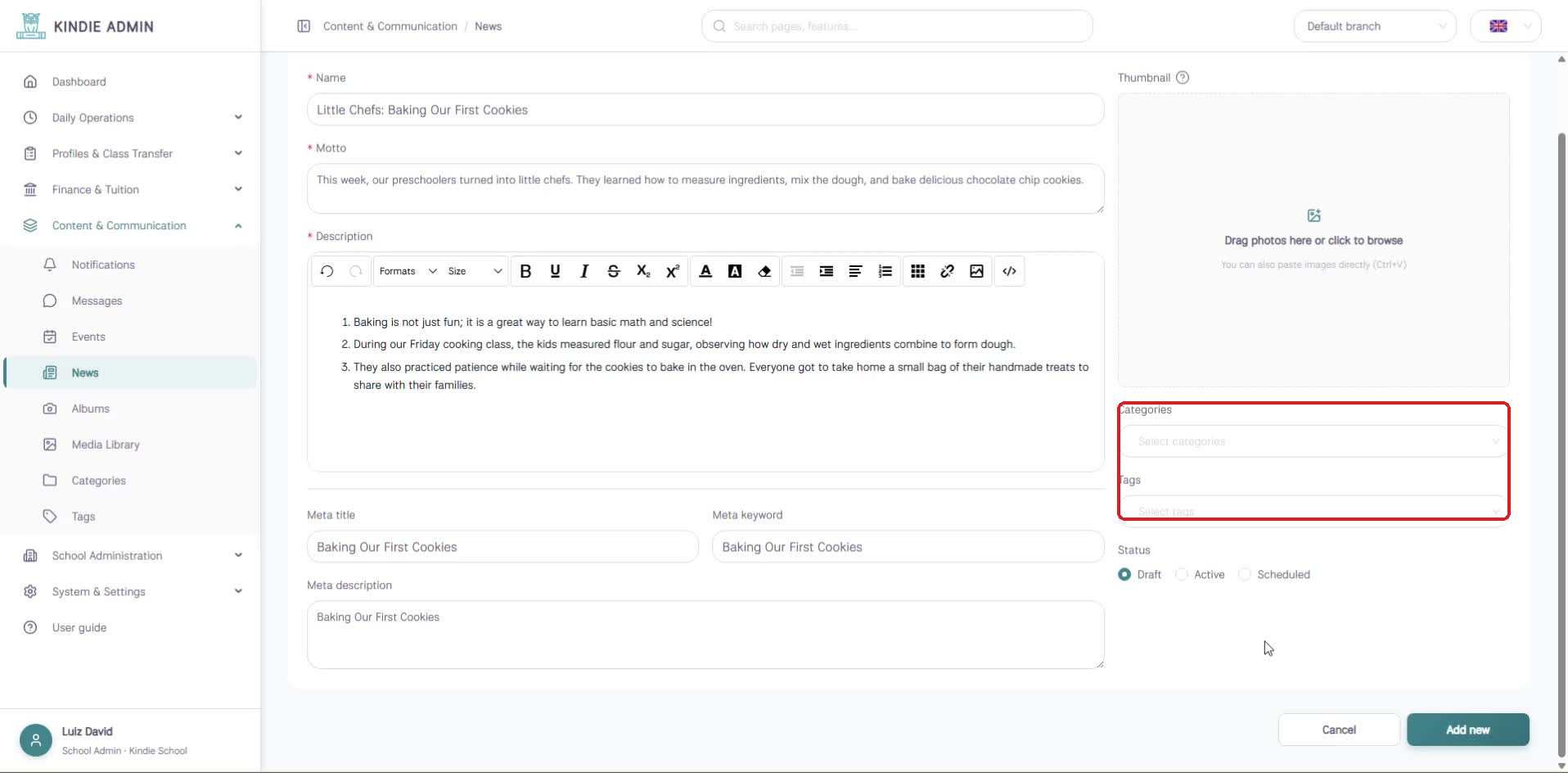Pick a text color
The width and height of the screenshot is (1568, 773).
click(x=705, y=271)
